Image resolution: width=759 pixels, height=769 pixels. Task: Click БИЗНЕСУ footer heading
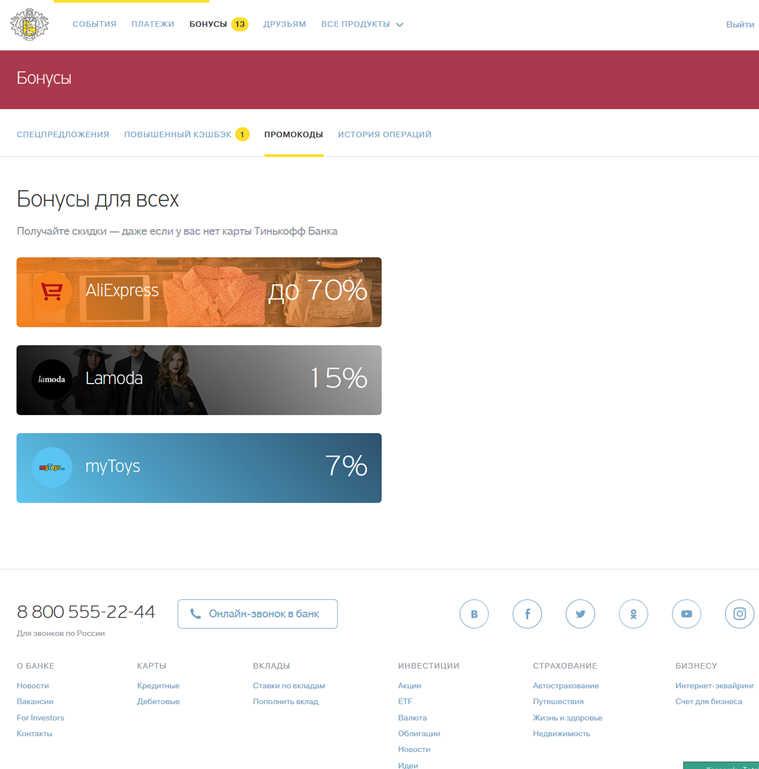coord(696,666)
